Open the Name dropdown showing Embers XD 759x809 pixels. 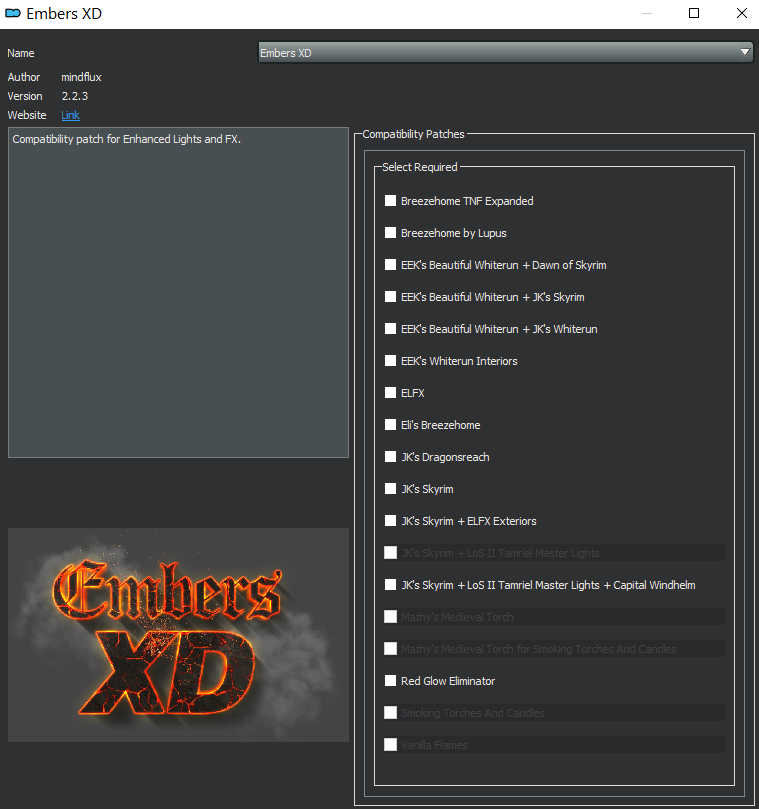pyautogui.click(x=505, y=53)
